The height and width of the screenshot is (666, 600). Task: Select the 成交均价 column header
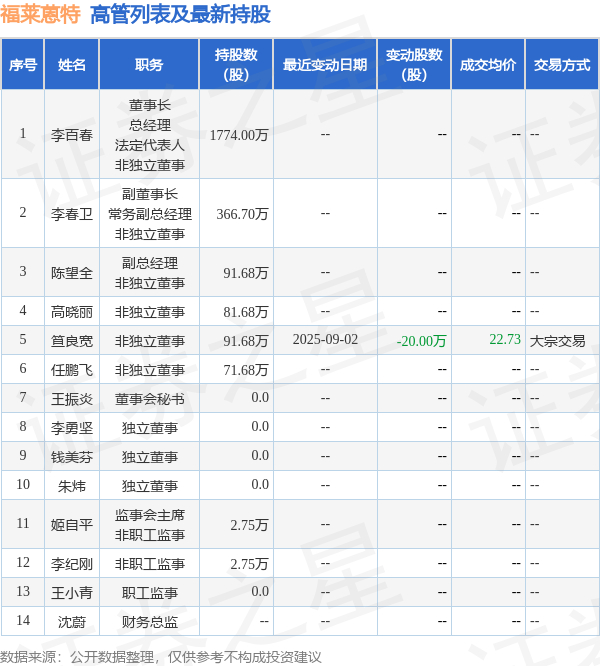[x=488, y=65]
